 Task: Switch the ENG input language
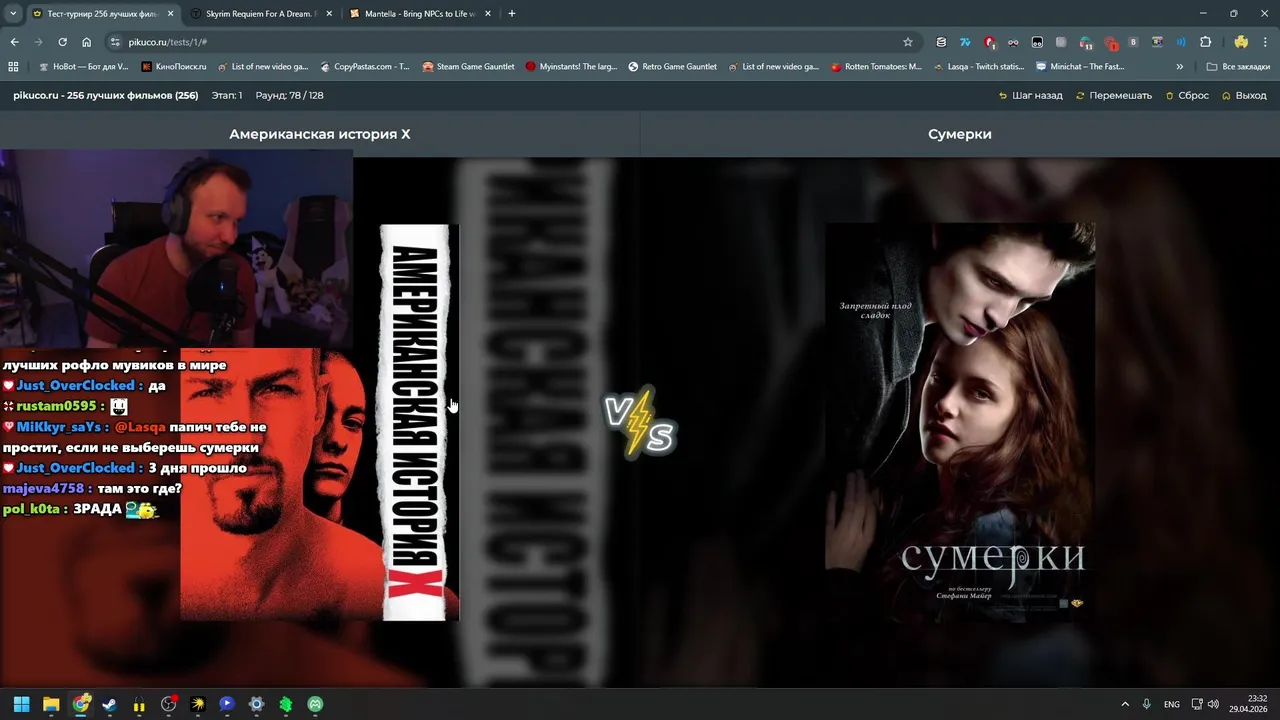click(x=1171, y=704)
